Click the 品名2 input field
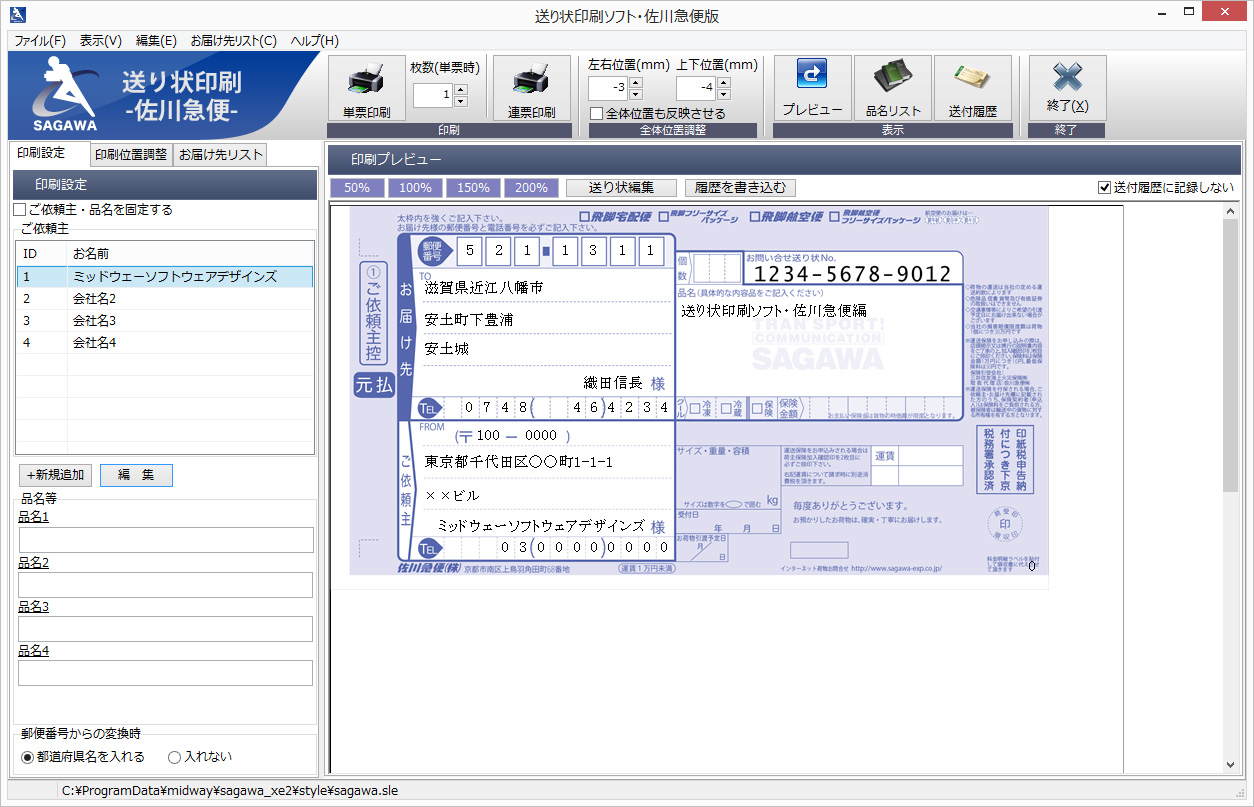 pyautogui.click(x=166, y=585)
